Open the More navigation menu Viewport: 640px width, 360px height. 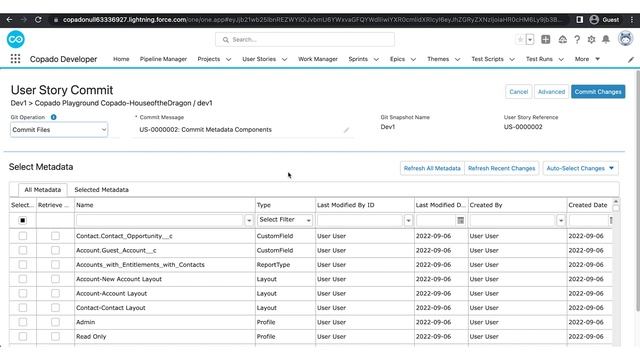(x=587, y=59)
